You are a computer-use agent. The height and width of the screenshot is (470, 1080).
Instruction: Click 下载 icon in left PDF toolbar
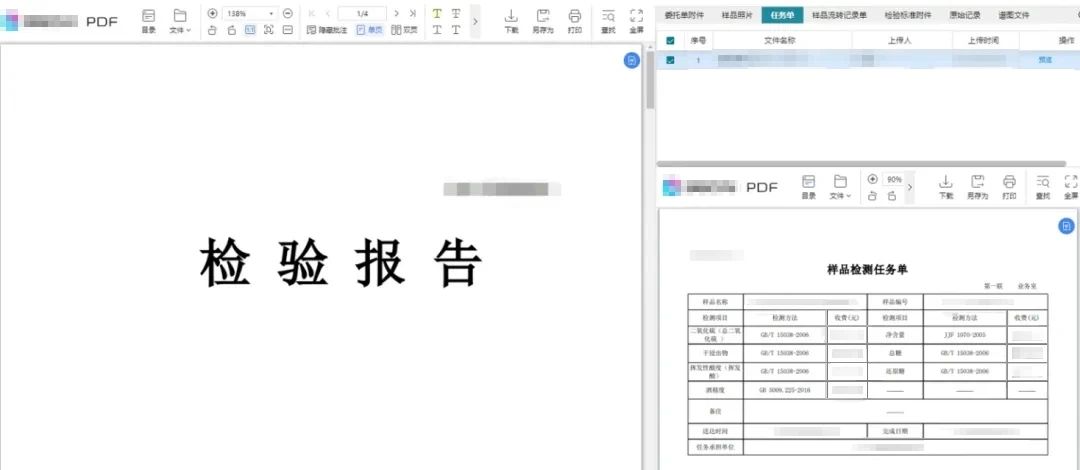[x=510, y=20]
